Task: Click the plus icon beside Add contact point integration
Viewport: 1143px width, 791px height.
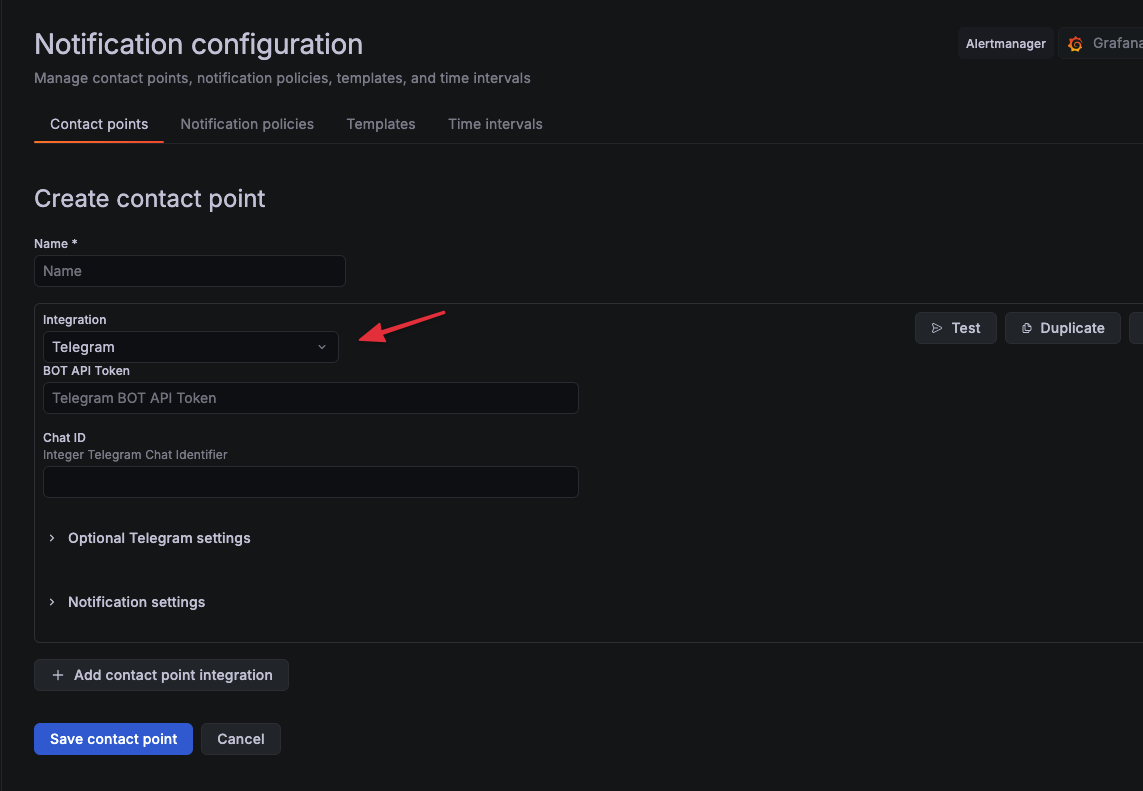Action: (58, 675)
